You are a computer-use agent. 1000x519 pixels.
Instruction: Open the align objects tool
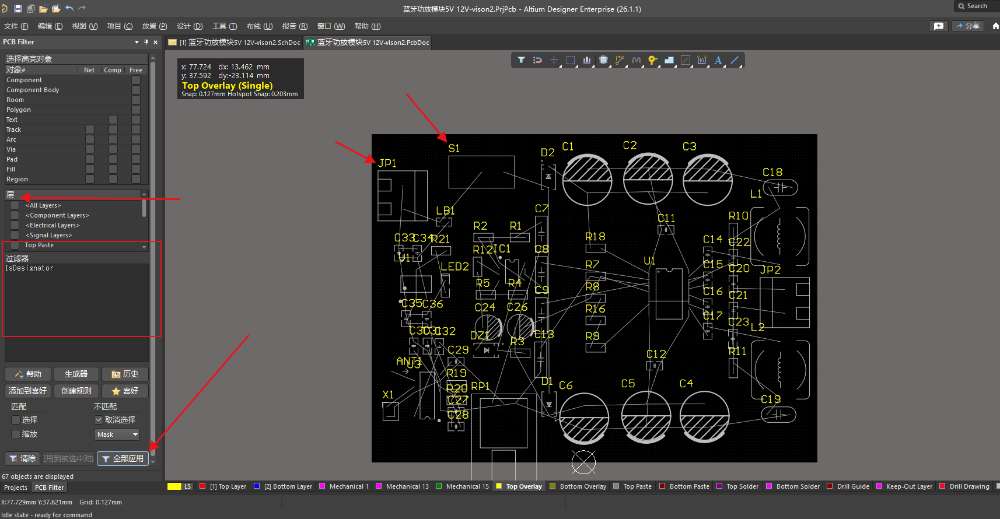click(x=587, y=60)
